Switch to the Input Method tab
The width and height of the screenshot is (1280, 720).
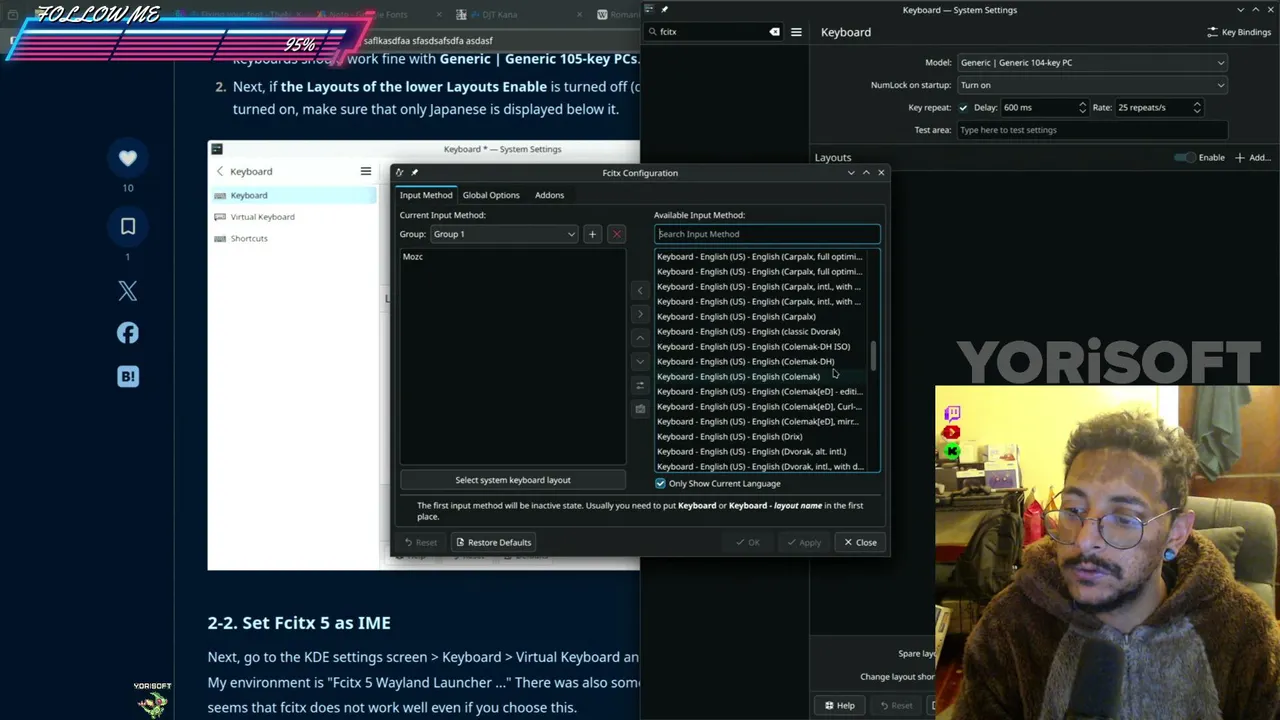point(426,195)
